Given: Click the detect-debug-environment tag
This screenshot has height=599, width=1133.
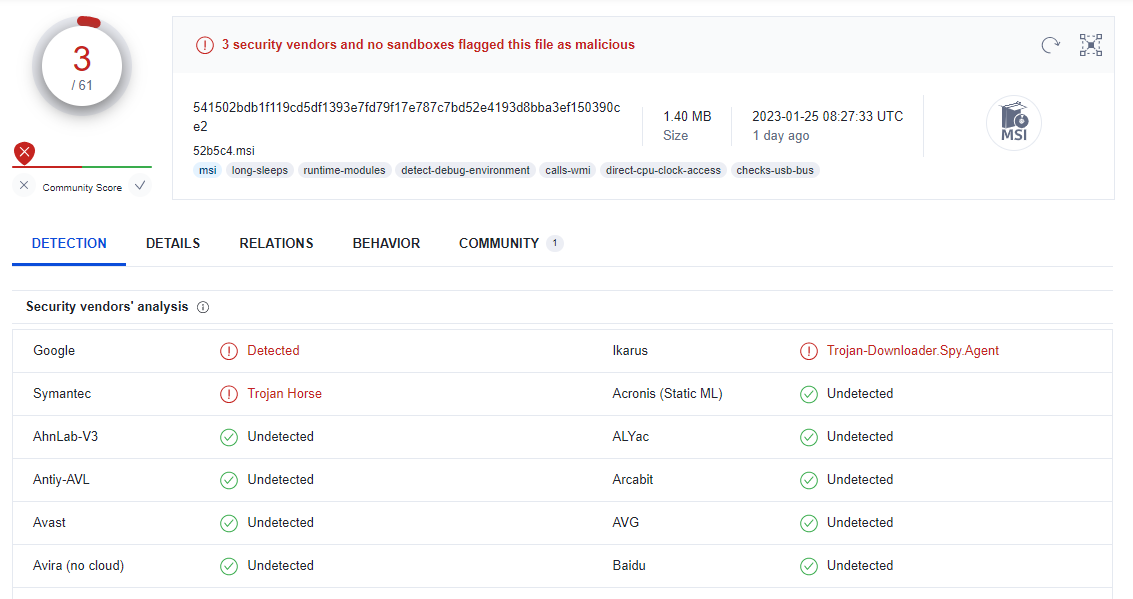Looking at the screenshot, I should click(x=465, y=170).
